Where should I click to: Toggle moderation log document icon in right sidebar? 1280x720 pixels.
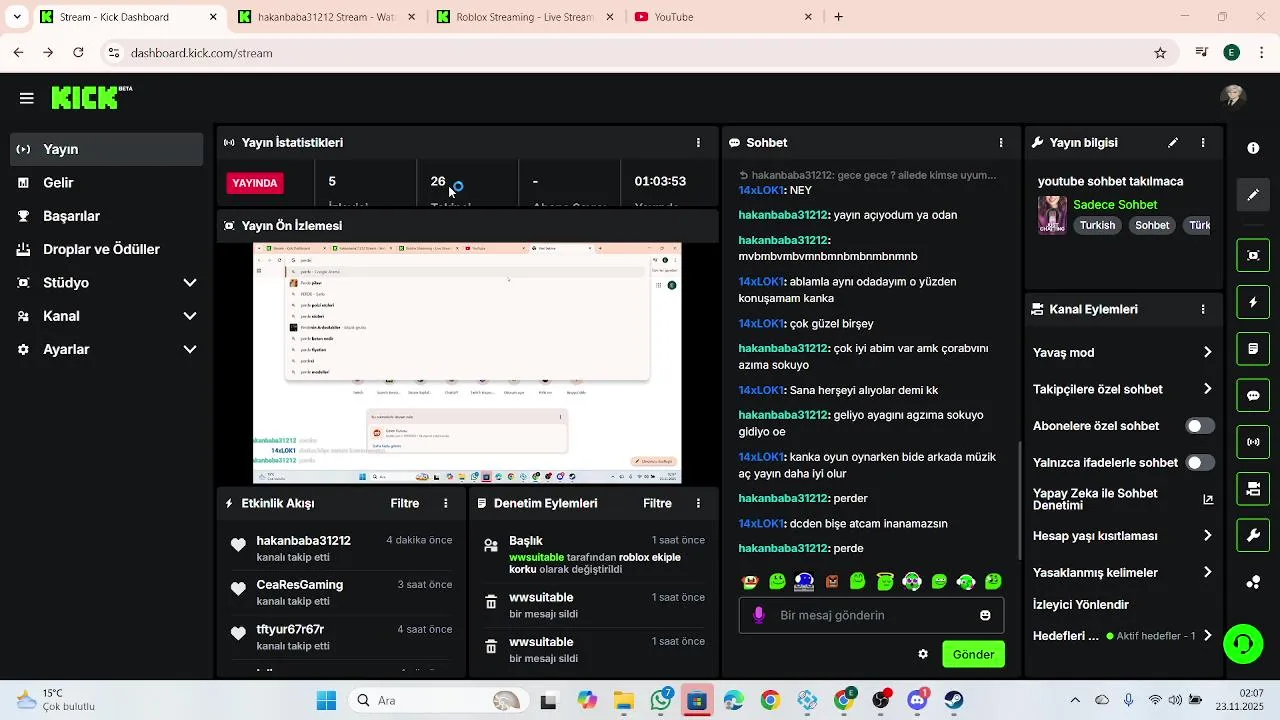click(x=1253, y=349)
